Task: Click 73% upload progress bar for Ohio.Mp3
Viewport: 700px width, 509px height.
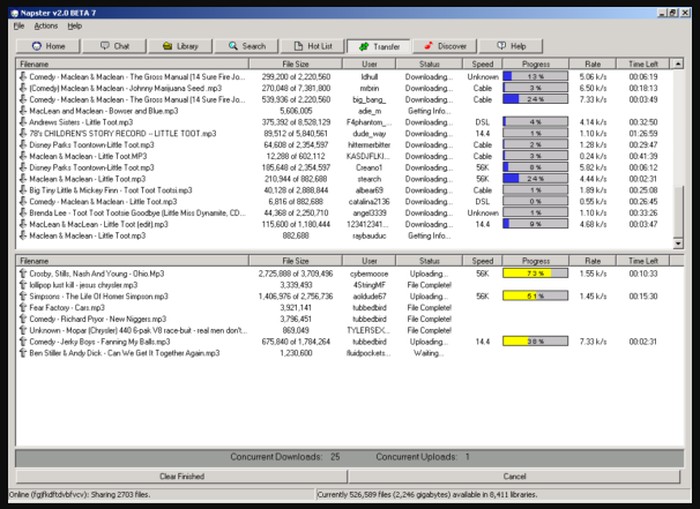Action: [x=535, y=273]
